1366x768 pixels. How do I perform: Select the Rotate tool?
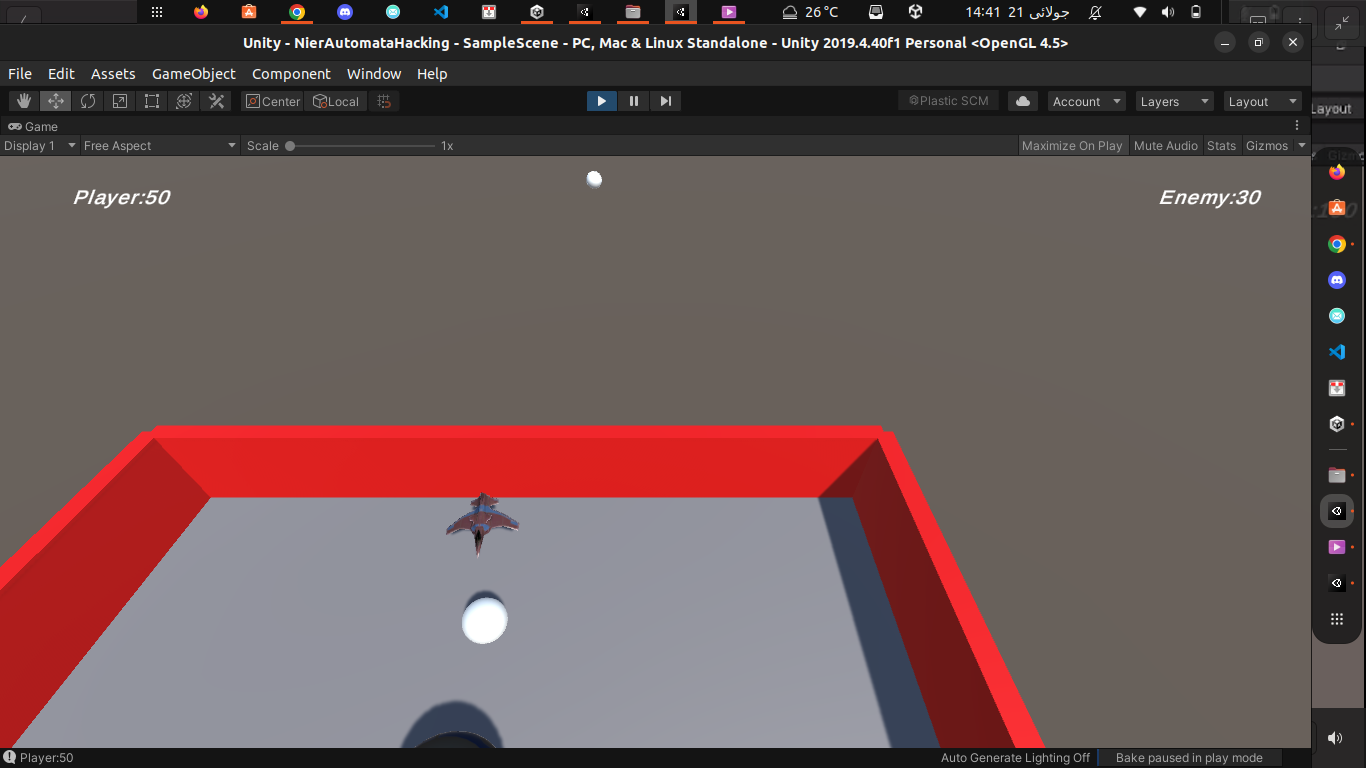point(87,100)
